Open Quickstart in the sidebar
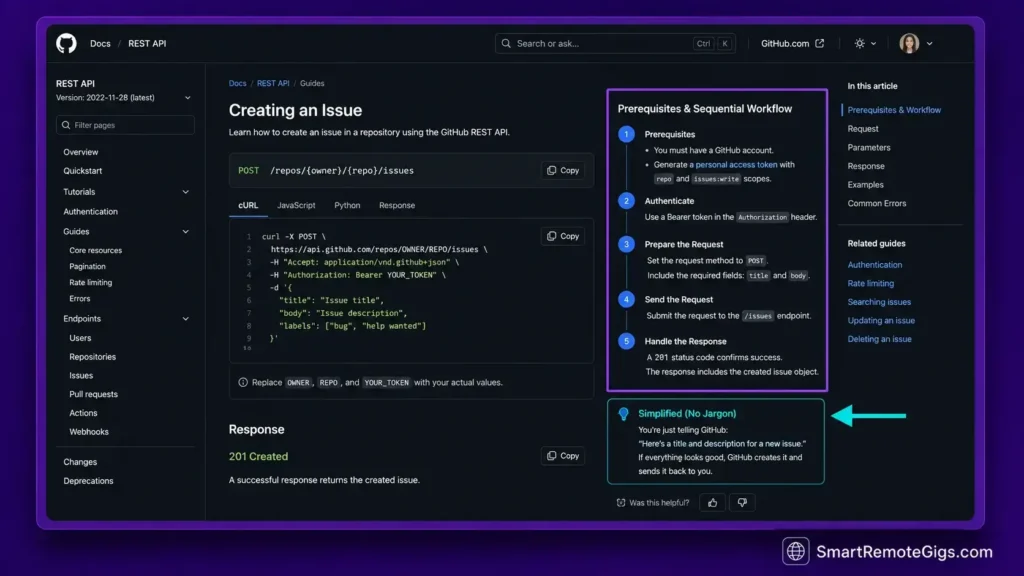This screenshot has width=1024, height=576. [82, 170]
